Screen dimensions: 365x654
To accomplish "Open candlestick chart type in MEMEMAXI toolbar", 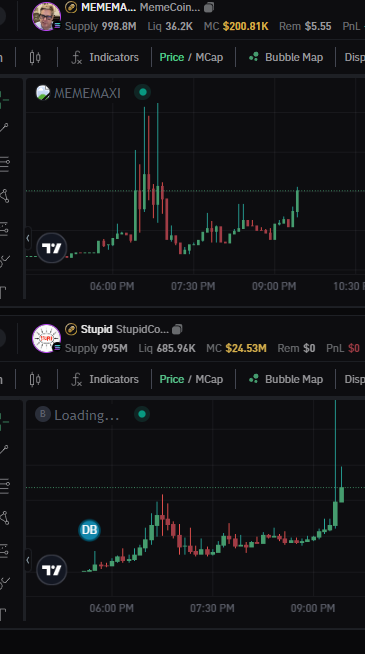I will point(35,57).
